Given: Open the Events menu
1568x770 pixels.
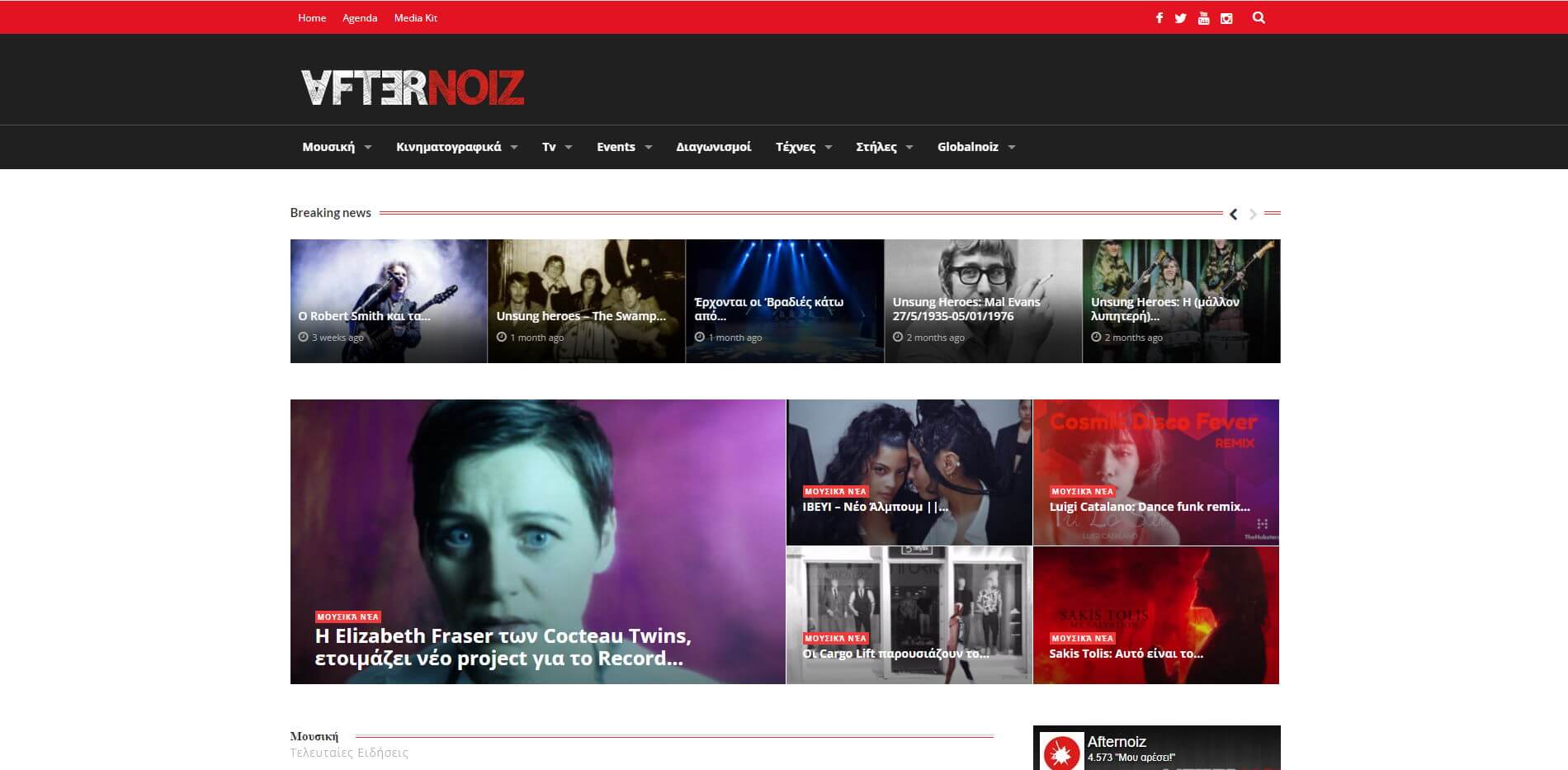Looking at the screenshot, I should (624, 147).
